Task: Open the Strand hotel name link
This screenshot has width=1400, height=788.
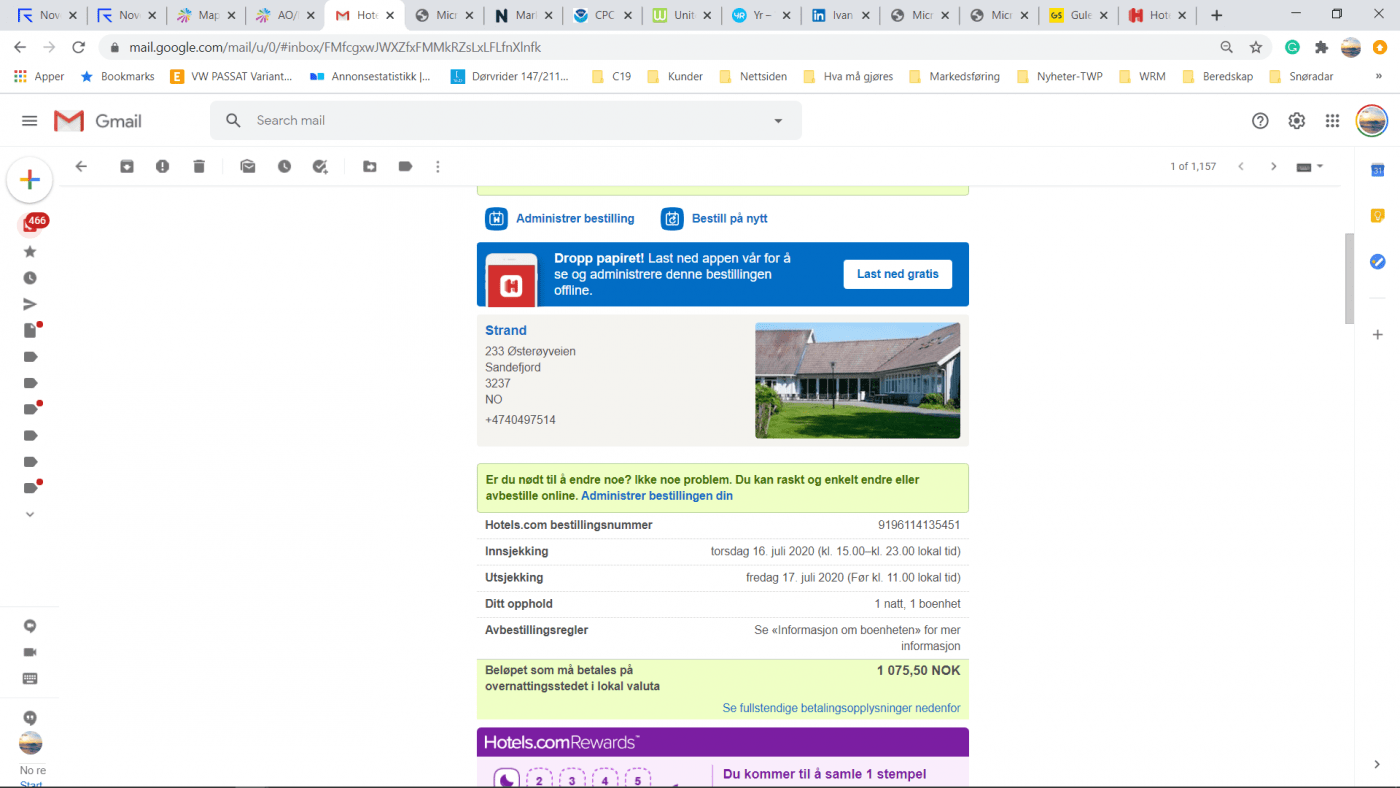Action: tap(506, 330)
